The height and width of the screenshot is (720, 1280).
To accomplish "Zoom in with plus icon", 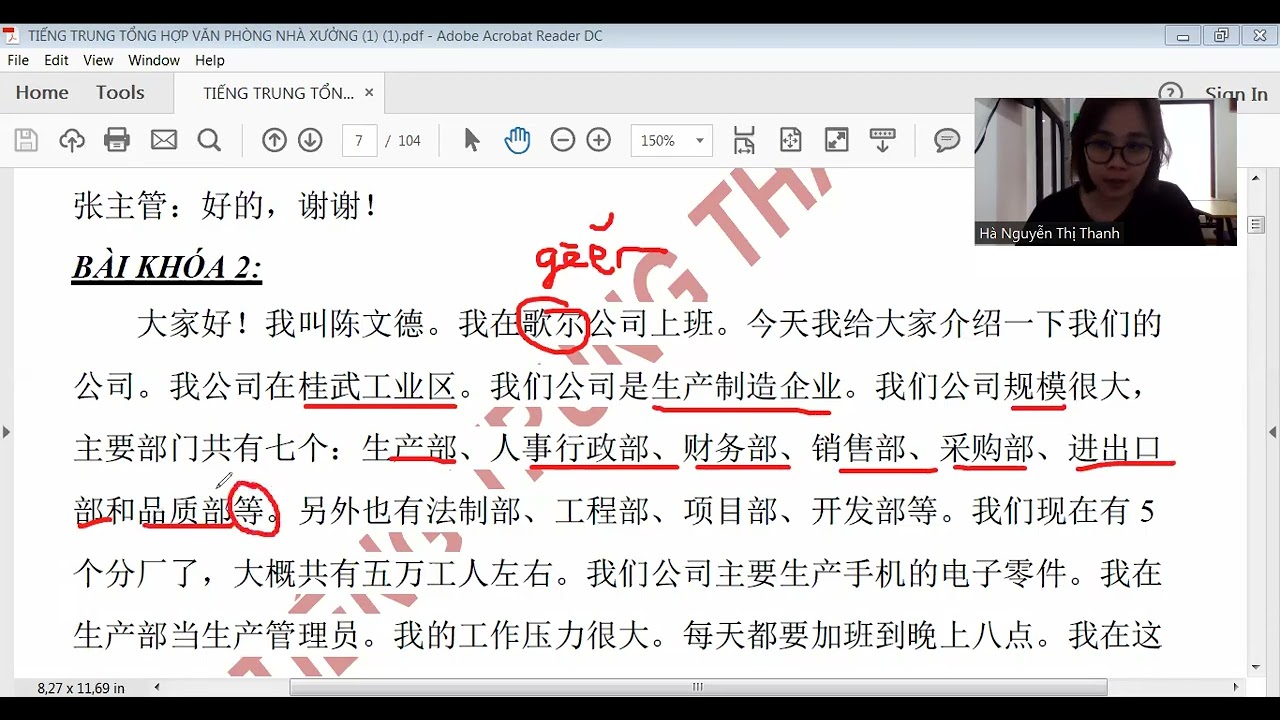I will tap(599, 141).
